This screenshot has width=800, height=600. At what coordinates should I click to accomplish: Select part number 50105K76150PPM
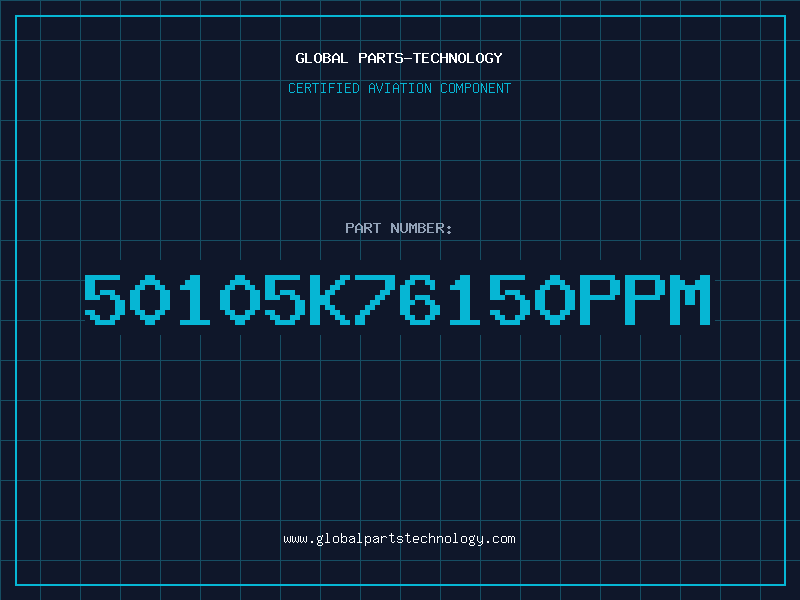[x=397, y=299]
